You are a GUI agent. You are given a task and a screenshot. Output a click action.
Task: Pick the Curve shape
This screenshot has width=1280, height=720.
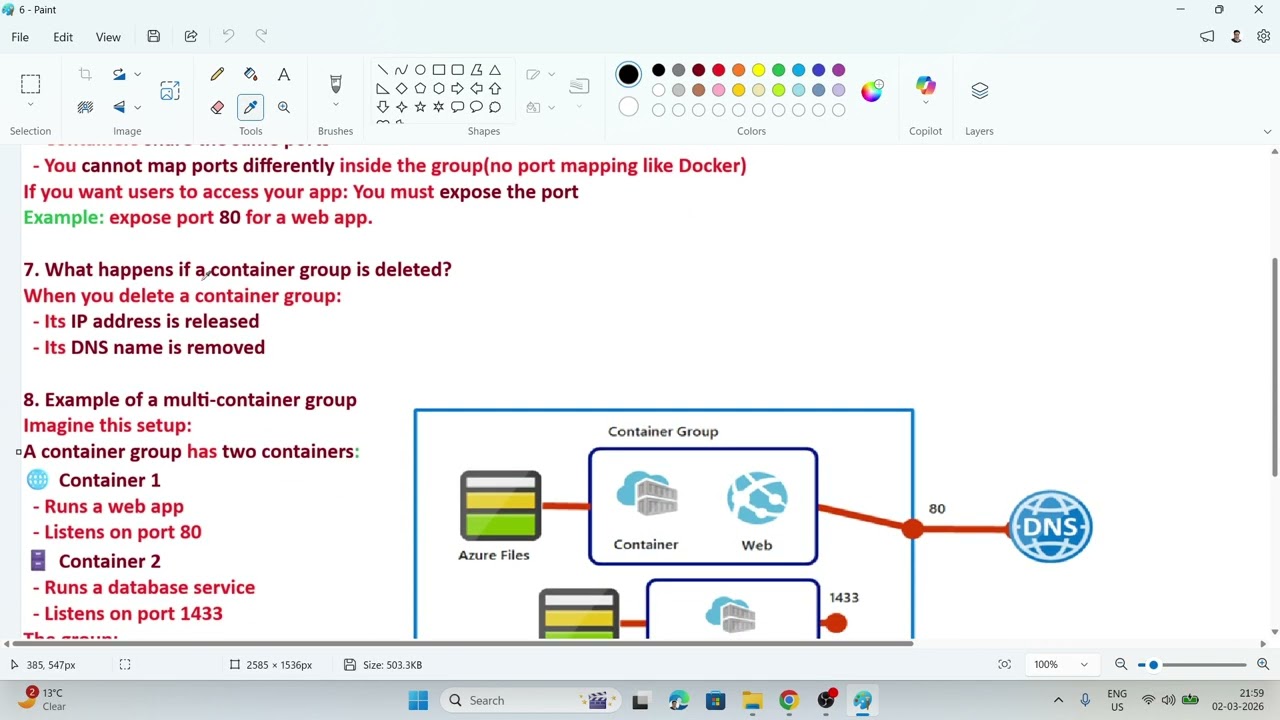(x=401, y=70)
